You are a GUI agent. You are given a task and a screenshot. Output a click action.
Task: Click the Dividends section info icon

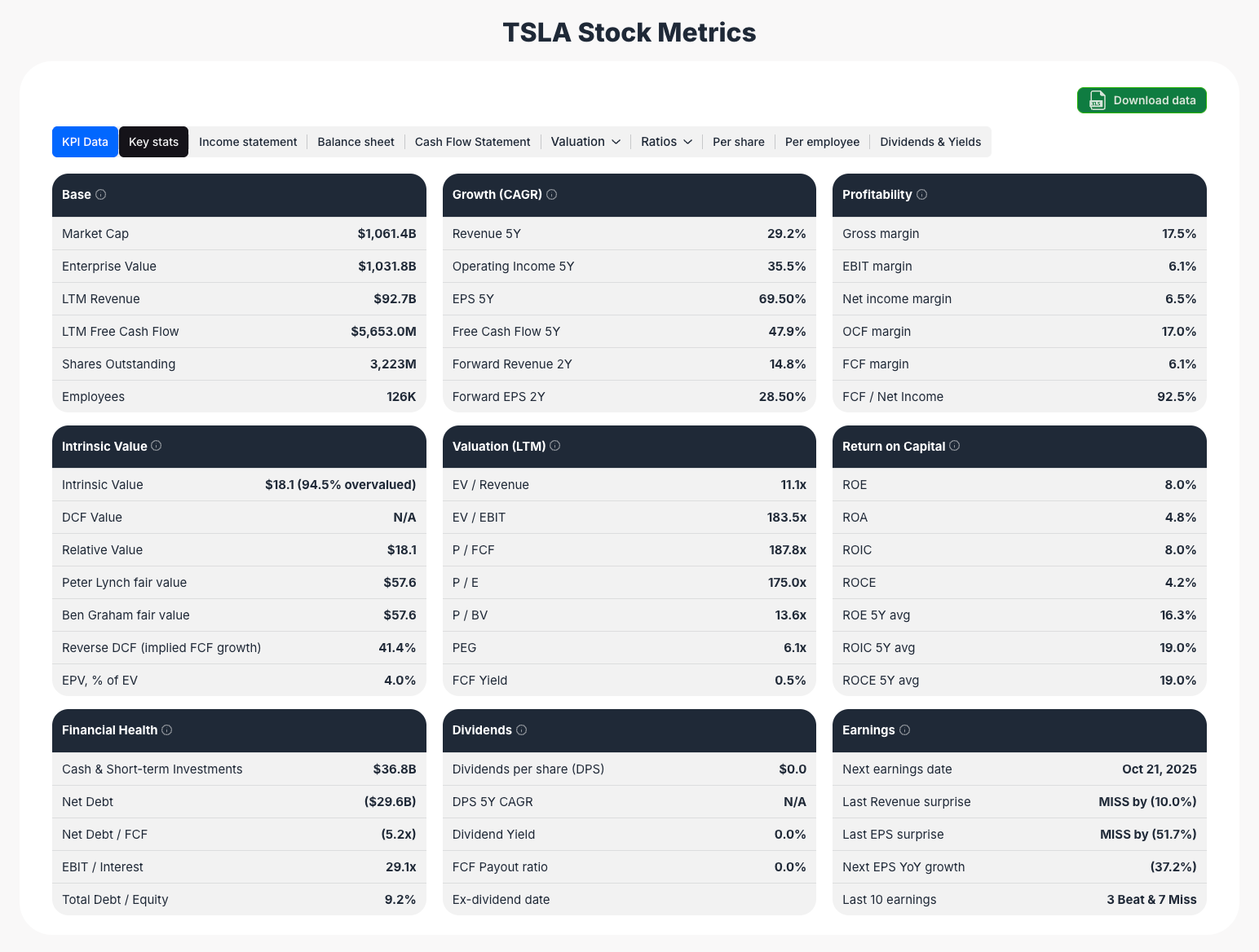(520, 729)
